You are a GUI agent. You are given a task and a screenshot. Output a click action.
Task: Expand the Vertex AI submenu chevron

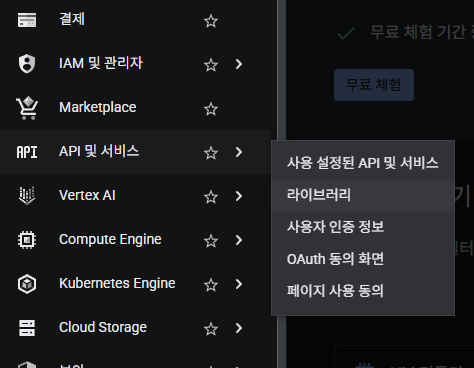point(239,196)
